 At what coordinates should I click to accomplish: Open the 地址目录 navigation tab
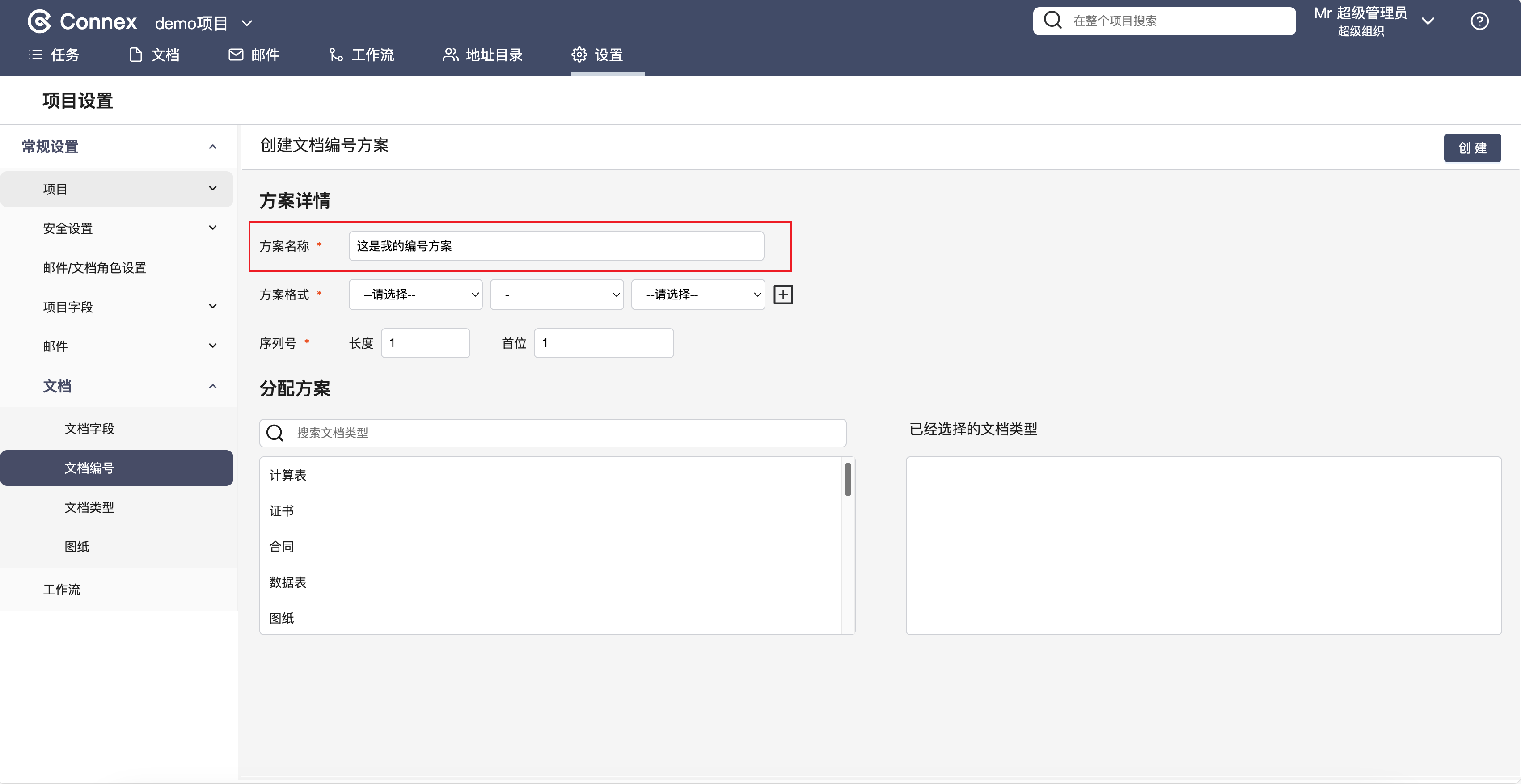click(482, 55)
